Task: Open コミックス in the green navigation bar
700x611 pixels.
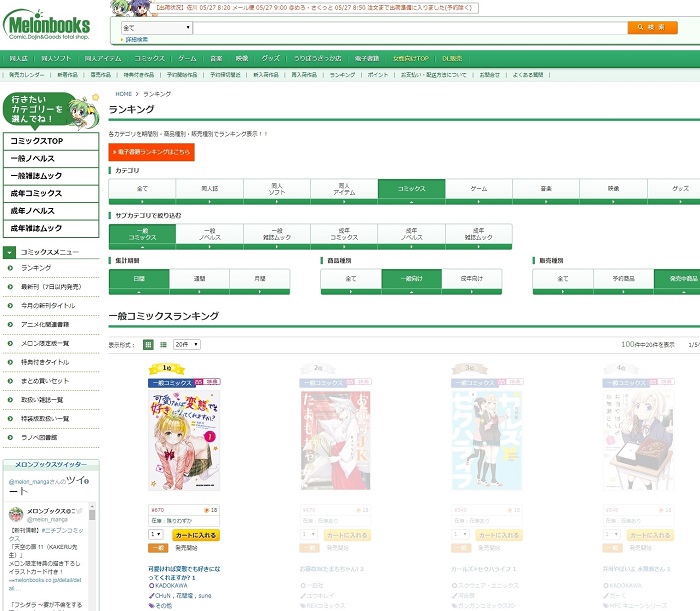Action: click(x=150, y=58)
